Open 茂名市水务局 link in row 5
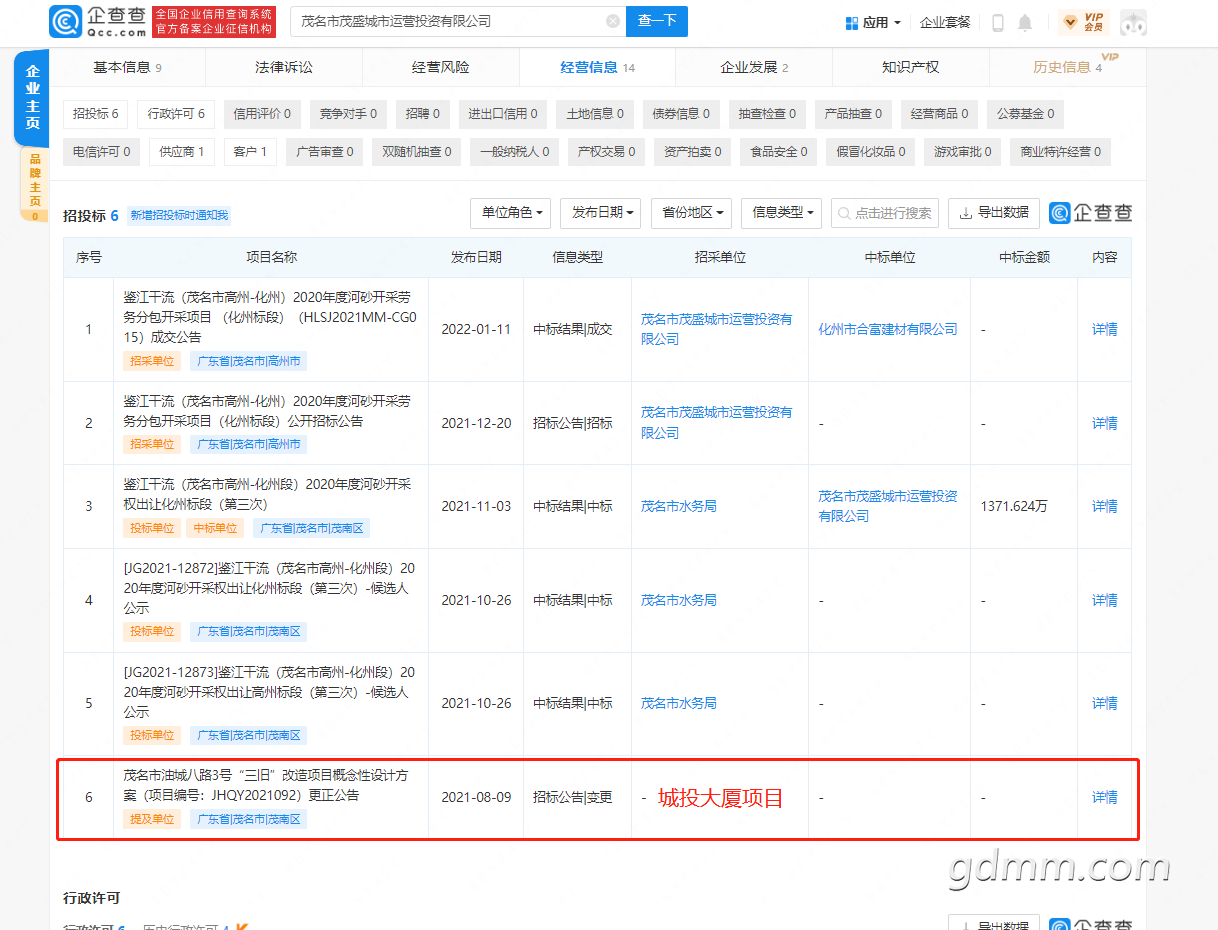The image size is (1218, 930). (679, 703)
